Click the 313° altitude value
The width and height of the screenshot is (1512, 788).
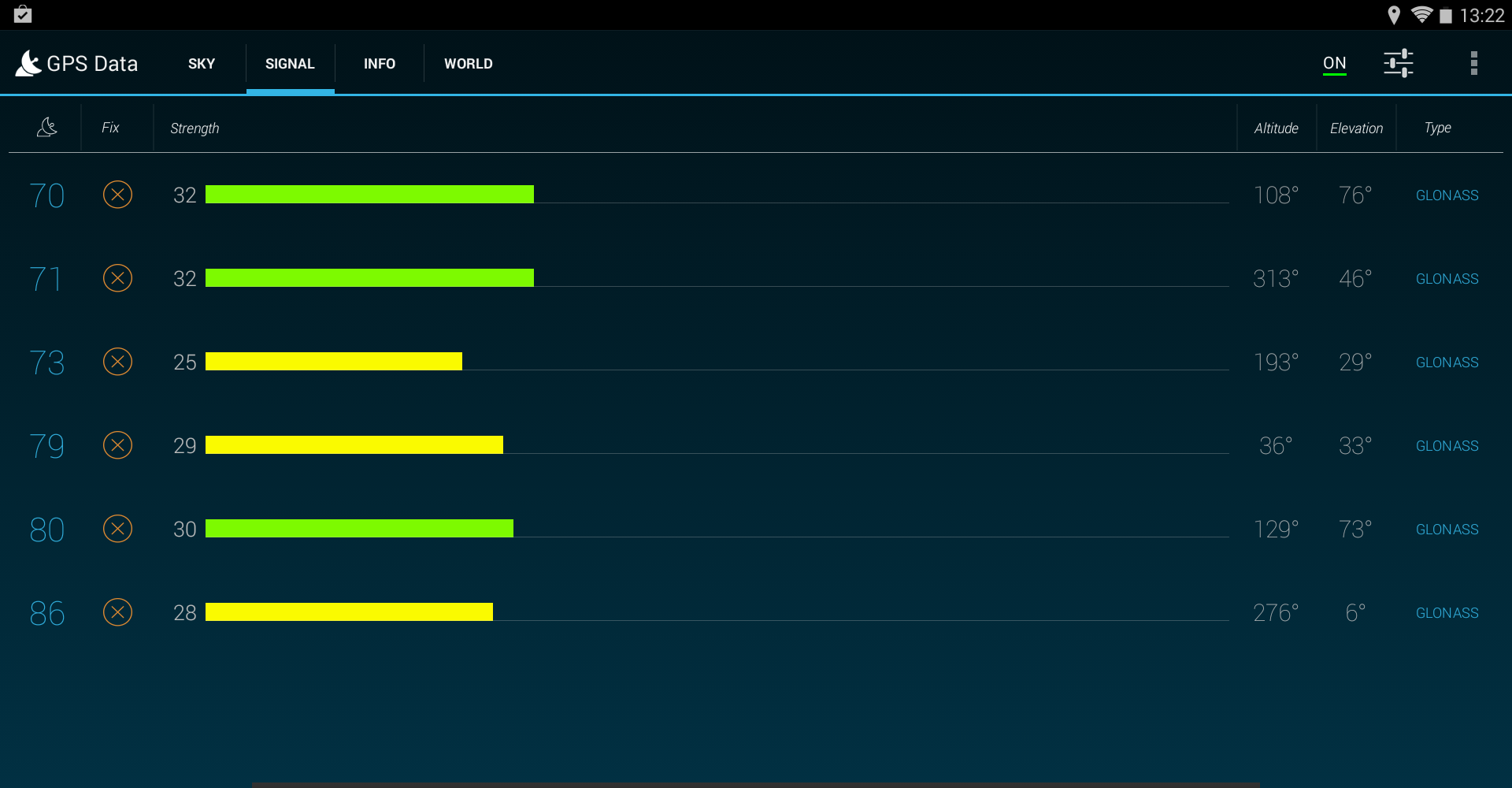point(1276,279)
